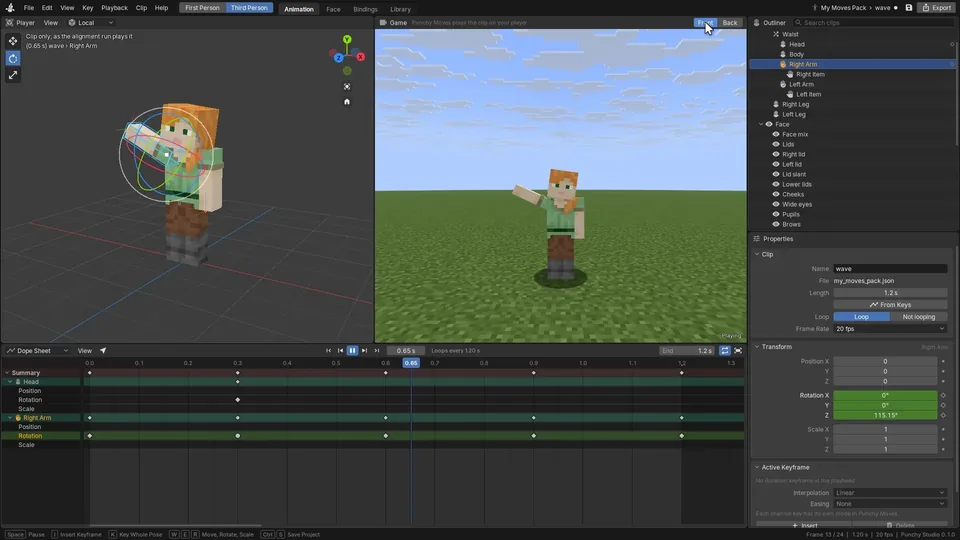The height and width of the screenshot is (540, 960).
Task: Select the Rotate tool in viewport toolbar
Action: click(x=13, y=58)
